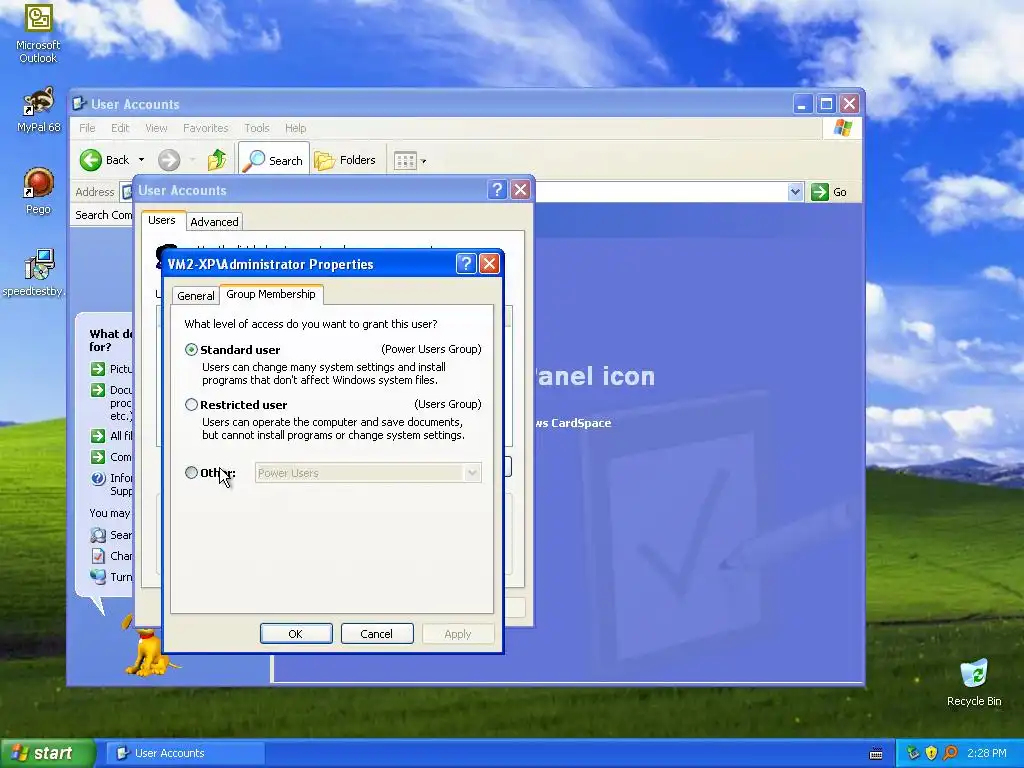Open the File menu
The width and height of the screenshot is (1024, 768).
(x=88, y=128)
